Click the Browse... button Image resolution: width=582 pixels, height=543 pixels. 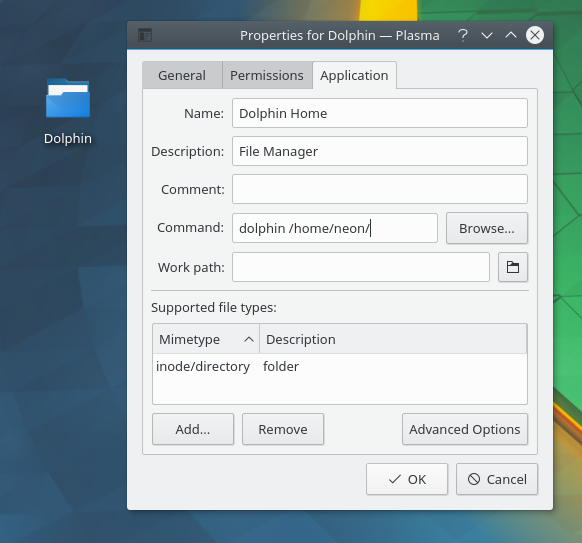[487, 228]
